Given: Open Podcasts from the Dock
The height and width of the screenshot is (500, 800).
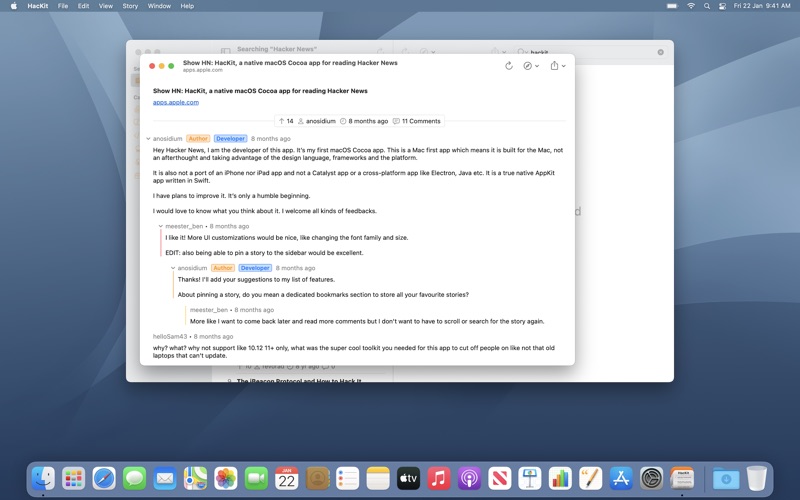Looking at the screenshot, I should (x=469, y=479).
